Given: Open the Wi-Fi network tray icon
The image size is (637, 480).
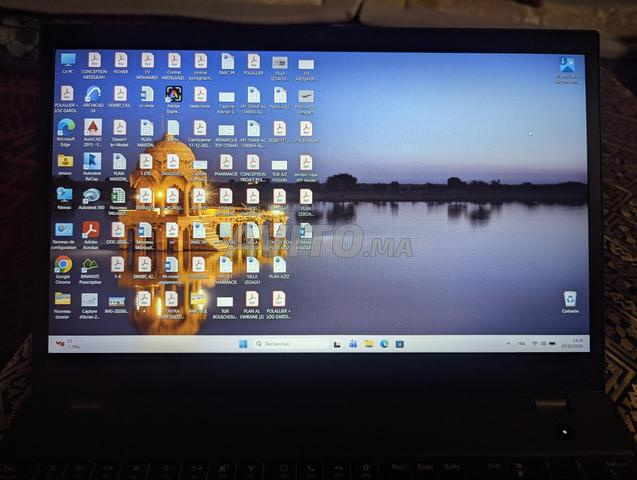Looking at the screenshot, I should click(x=535, y=344).
